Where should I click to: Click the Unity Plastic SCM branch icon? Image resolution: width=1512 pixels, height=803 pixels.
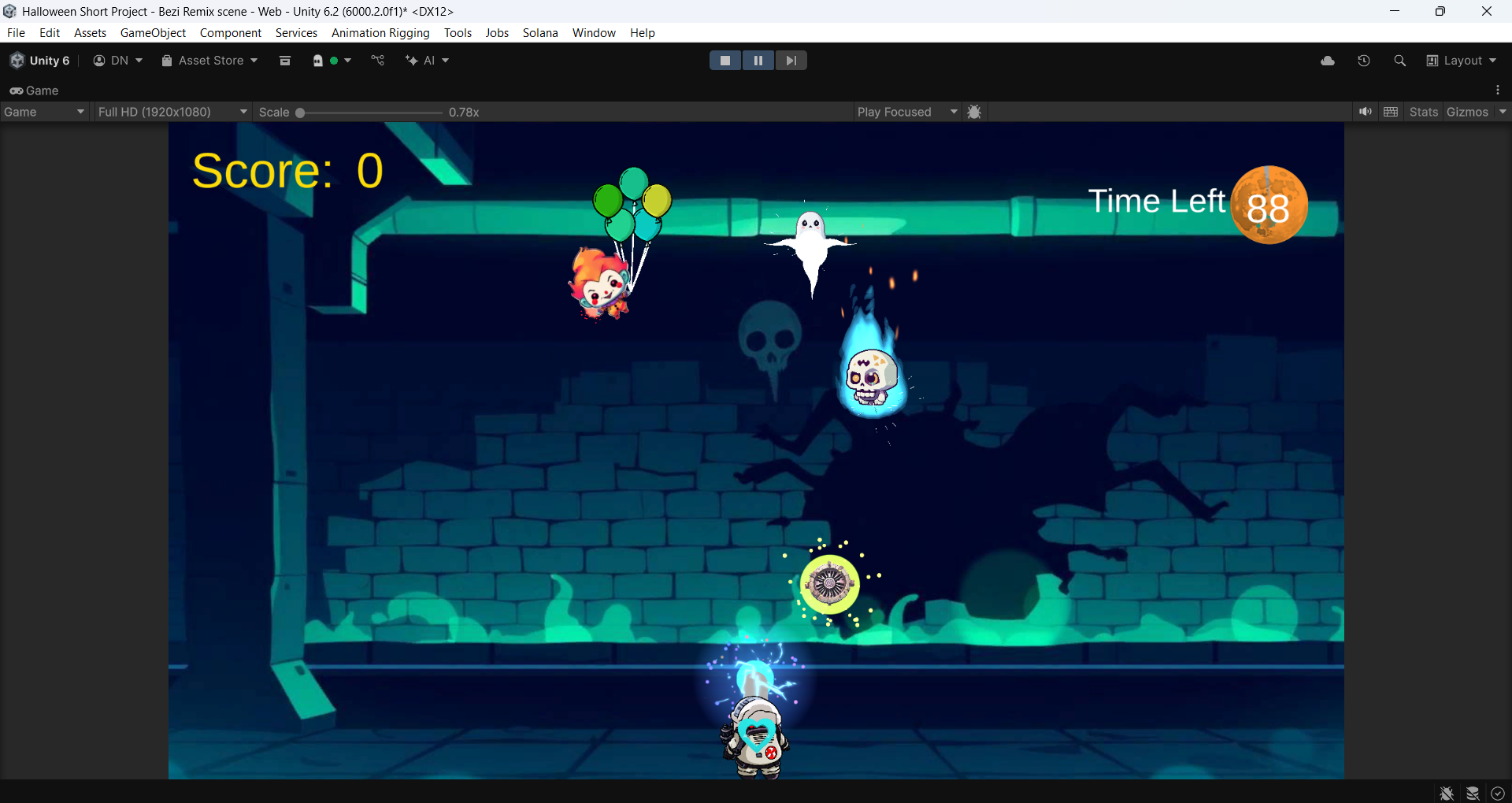coord(378,60)
